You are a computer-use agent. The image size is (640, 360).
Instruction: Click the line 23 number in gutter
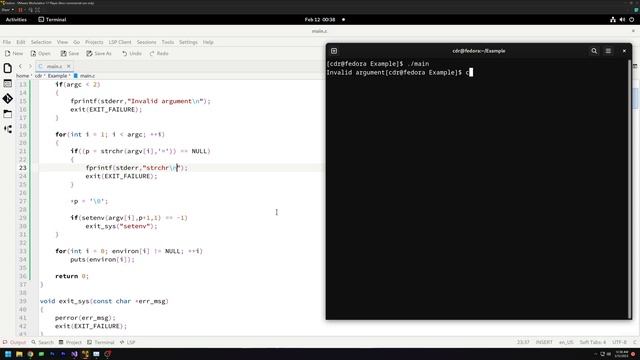pos(22,168)
